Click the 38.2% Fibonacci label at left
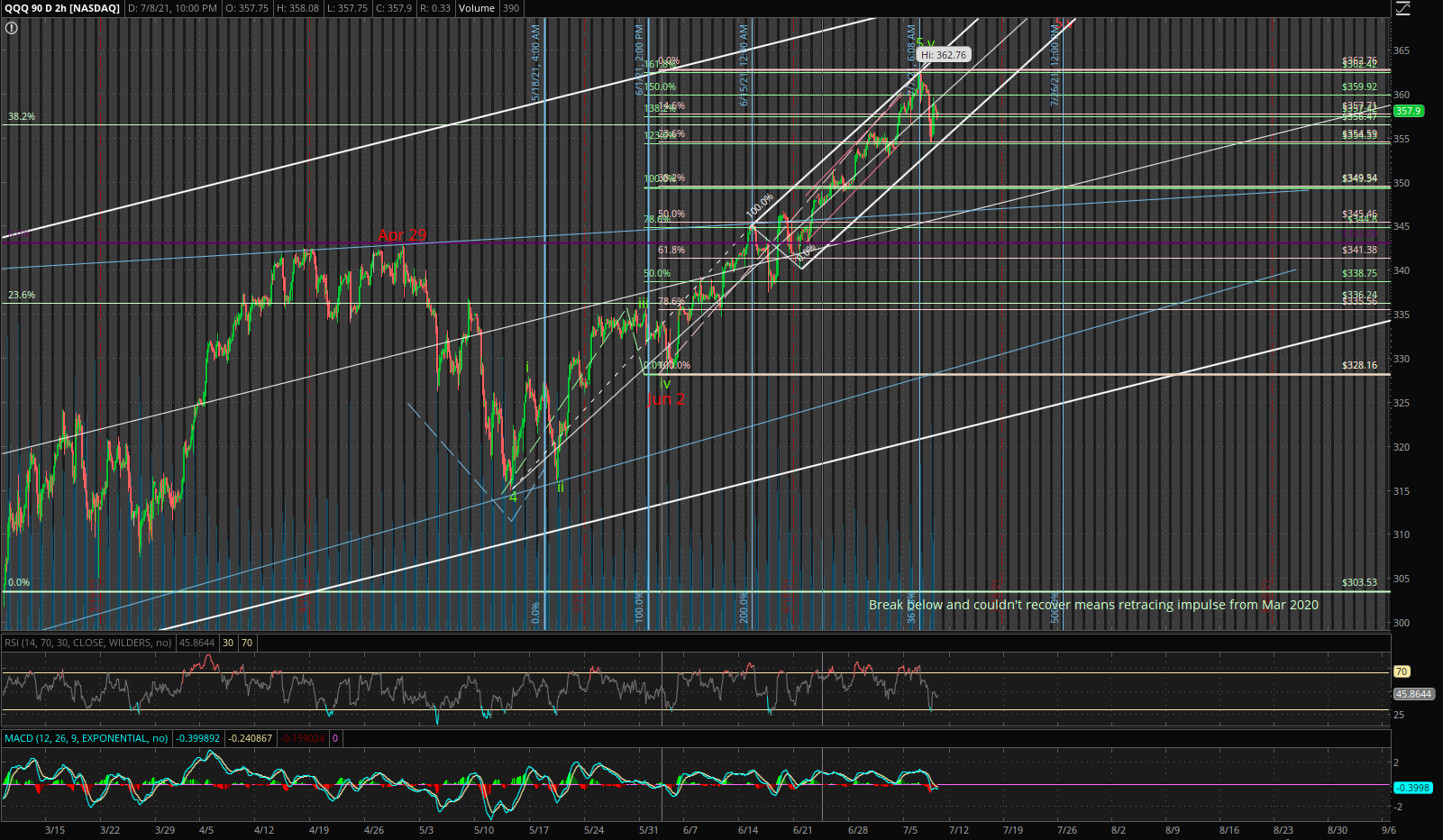 22,116
